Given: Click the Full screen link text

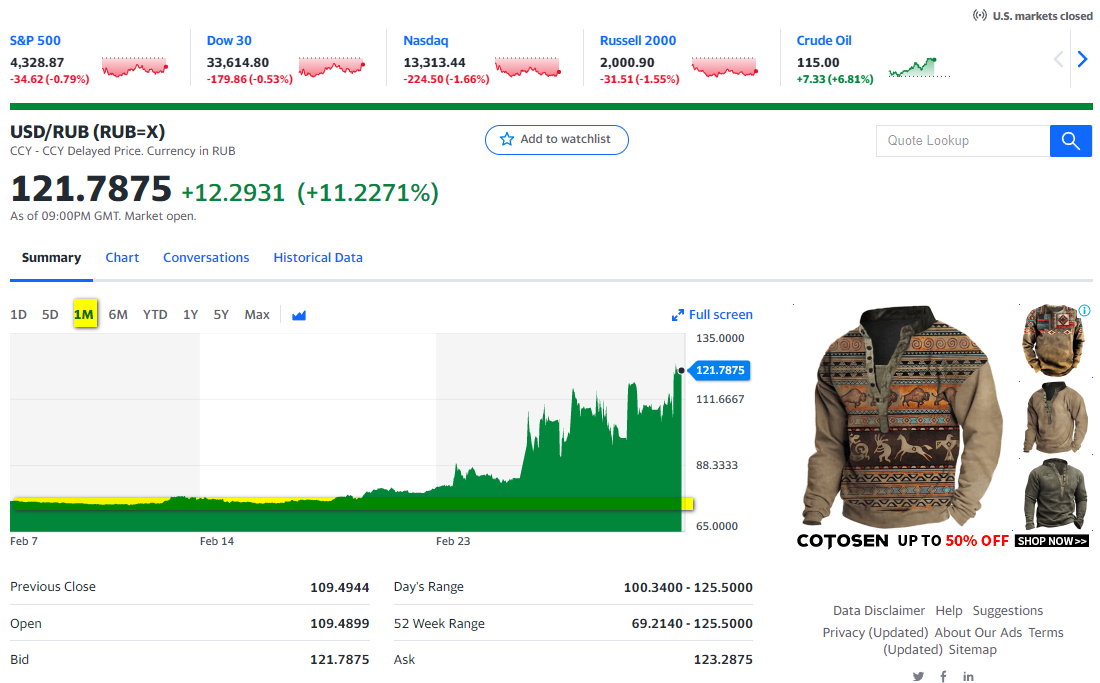Looking at the screenshot, I should (x=720, y=315).
